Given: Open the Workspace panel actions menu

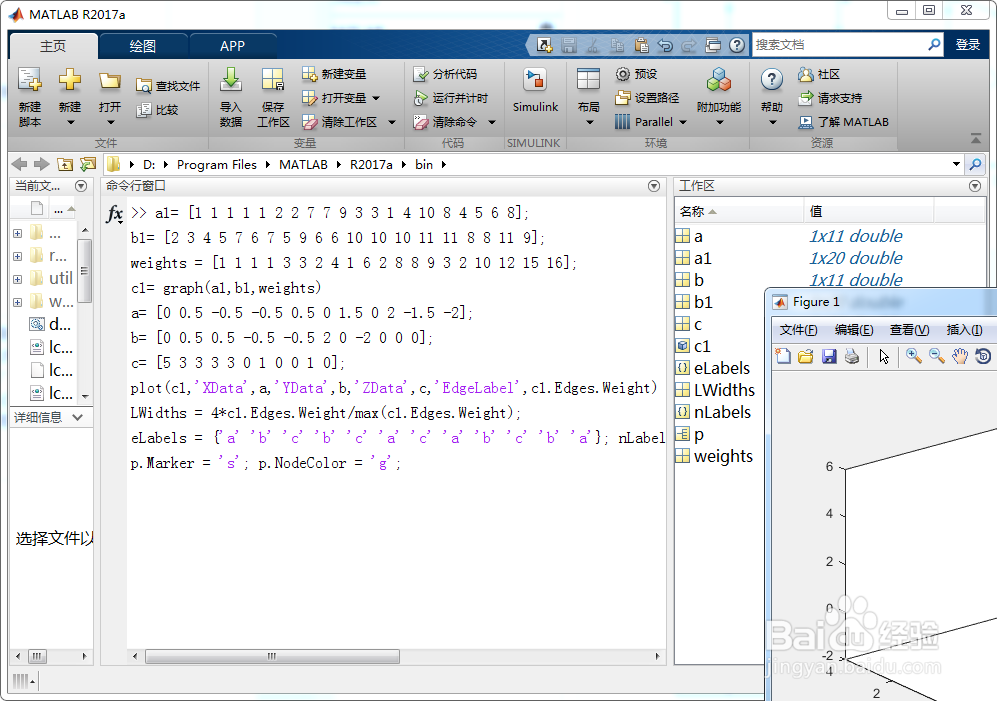Looking at the screenshot, I should click(x=975, y=186).
